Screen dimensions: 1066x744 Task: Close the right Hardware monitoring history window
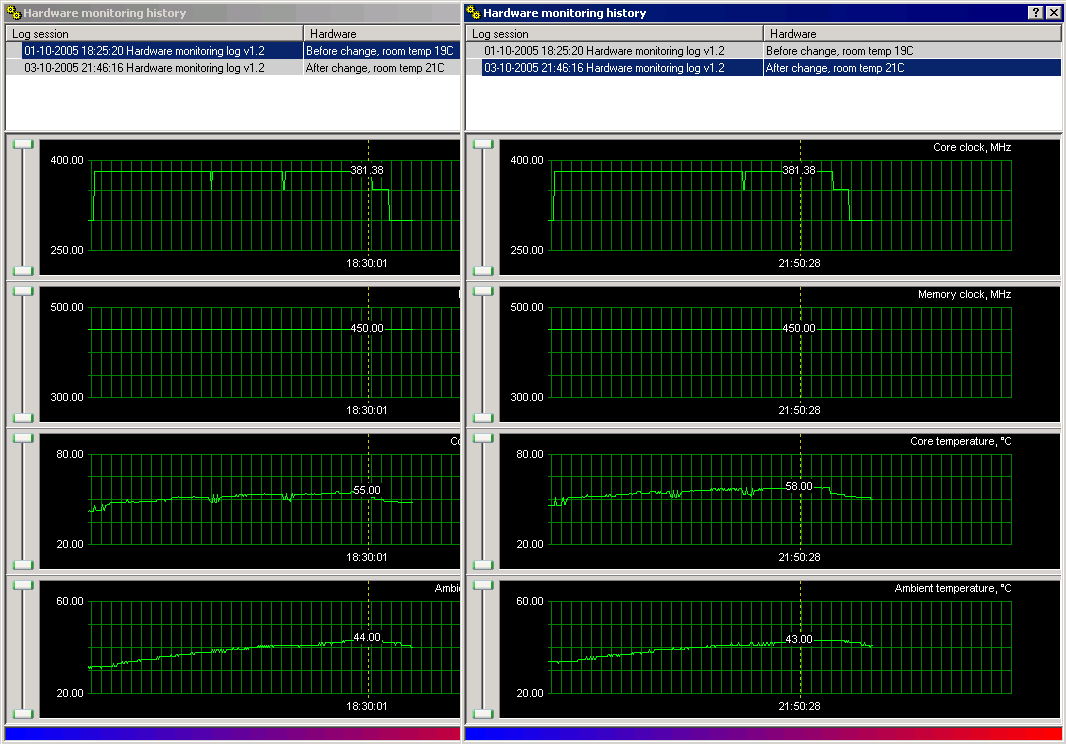point(1053,13)
